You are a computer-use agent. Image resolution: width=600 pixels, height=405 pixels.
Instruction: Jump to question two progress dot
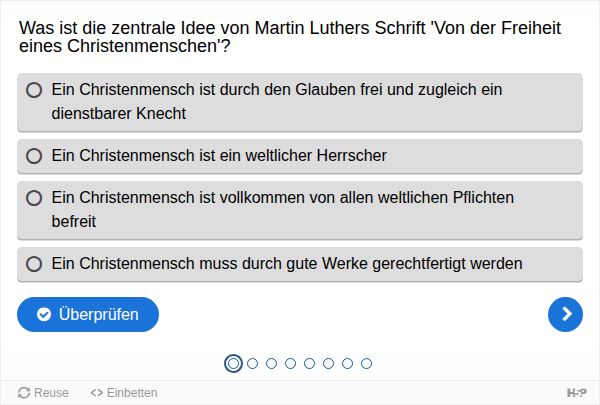(x=252, y=363)
